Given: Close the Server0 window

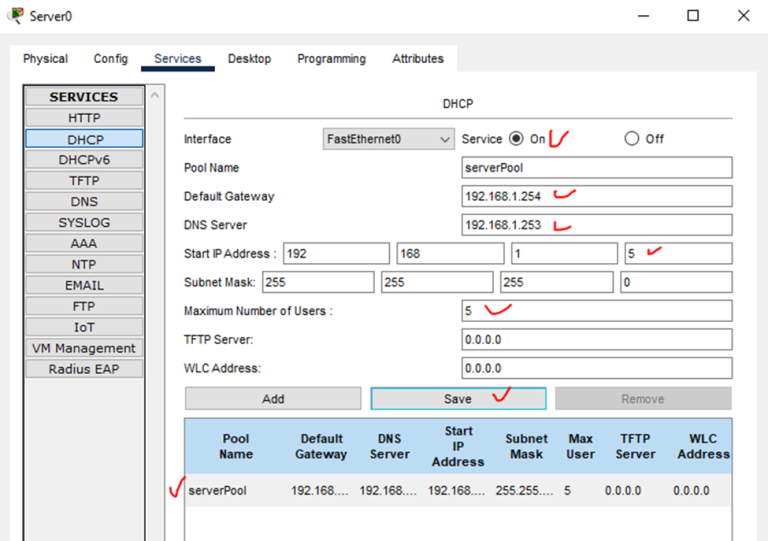Looking at the screenshot, I should (x=744, y=16).
